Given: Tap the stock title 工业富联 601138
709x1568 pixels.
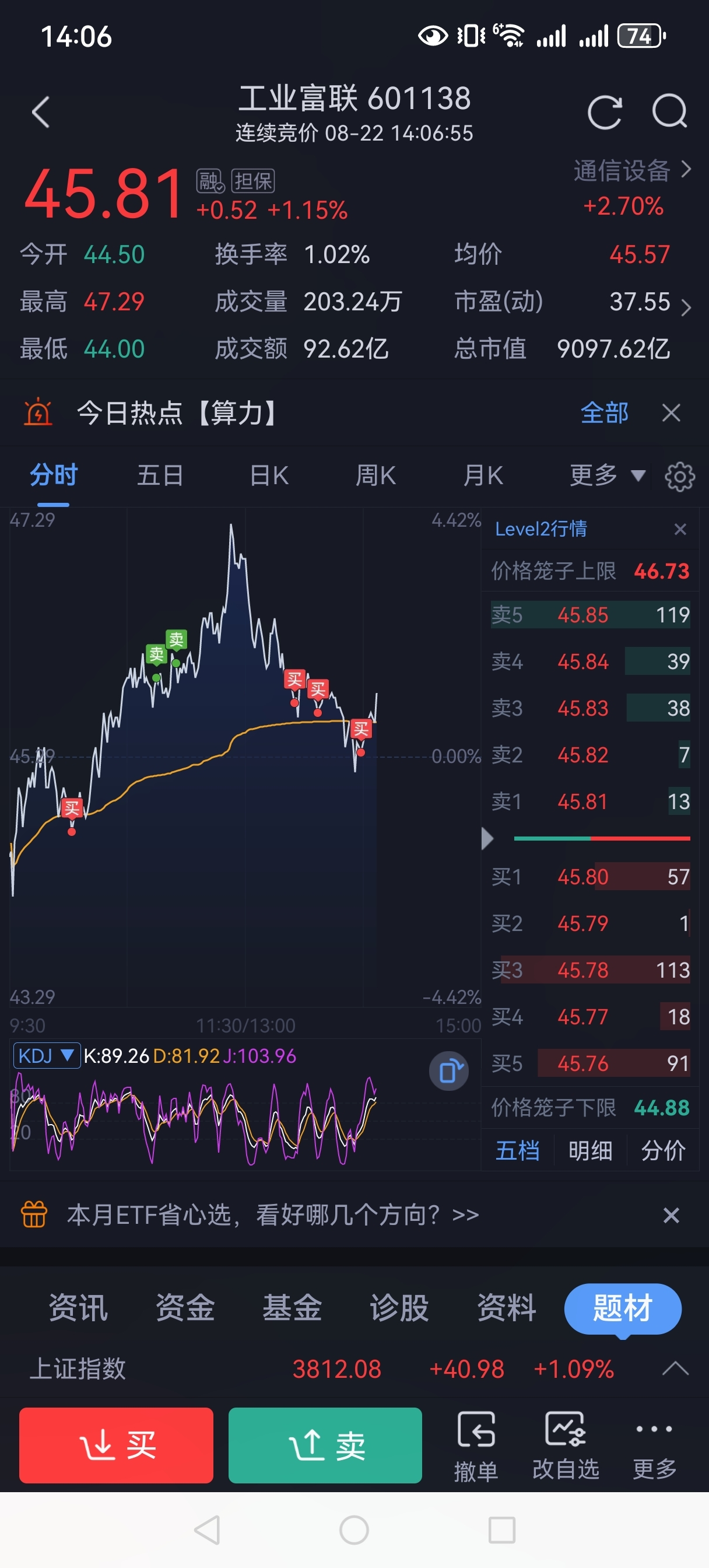Looking at the screenshot, I should [354, 99].
